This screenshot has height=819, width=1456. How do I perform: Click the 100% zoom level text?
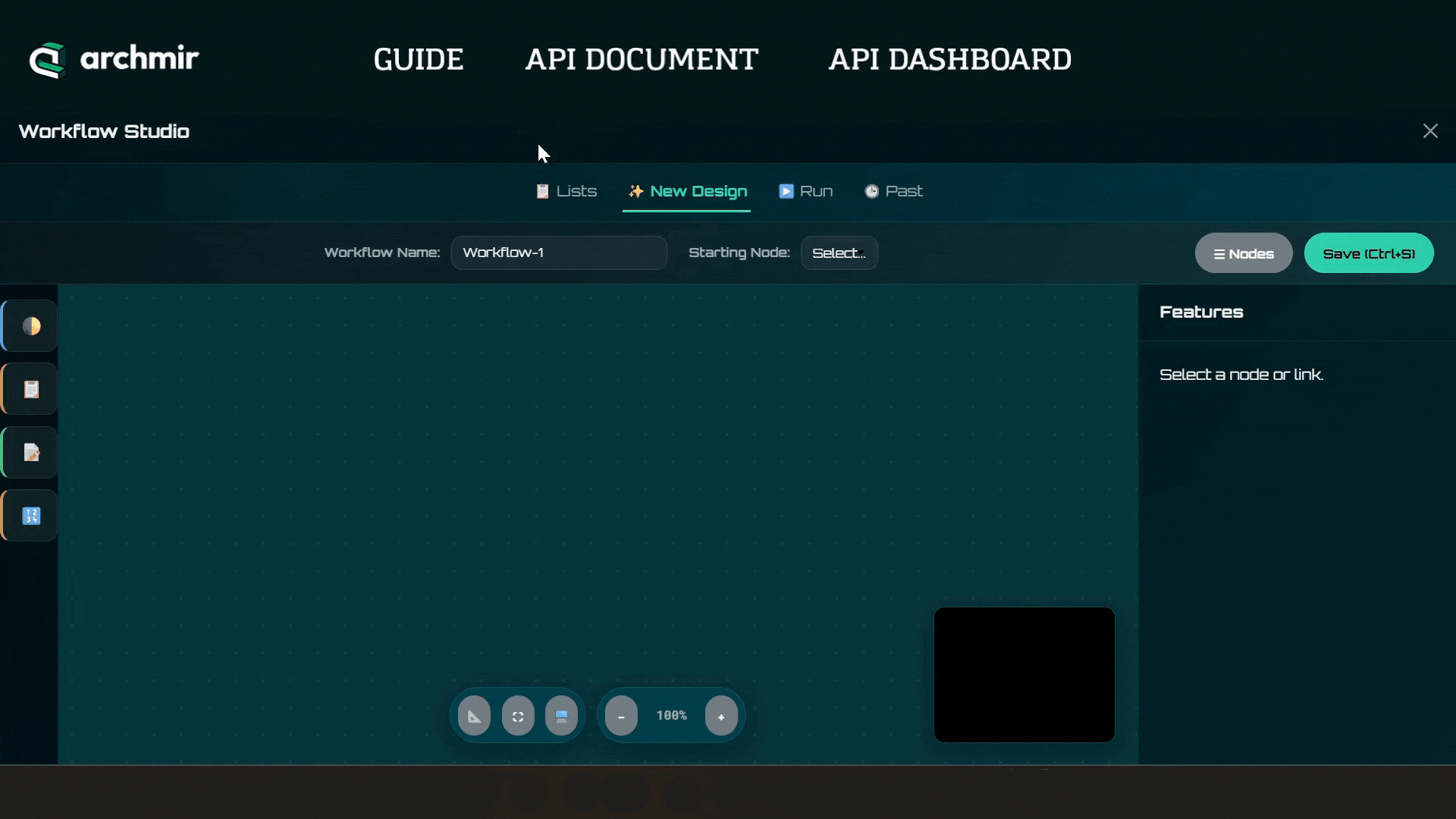[671, 715]
